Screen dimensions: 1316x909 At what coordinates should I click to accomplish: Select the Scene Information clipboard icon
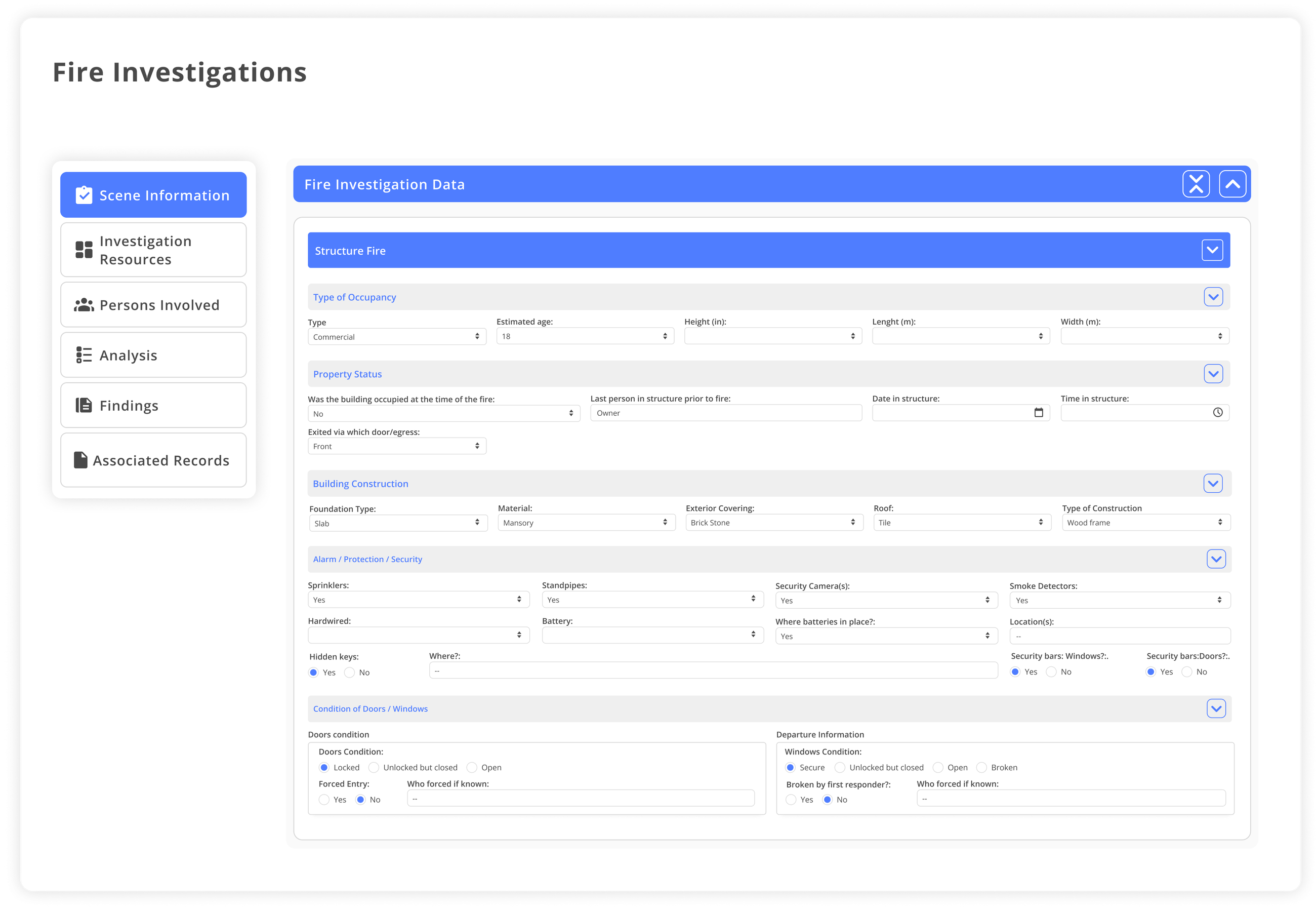[x=84, y=194]
